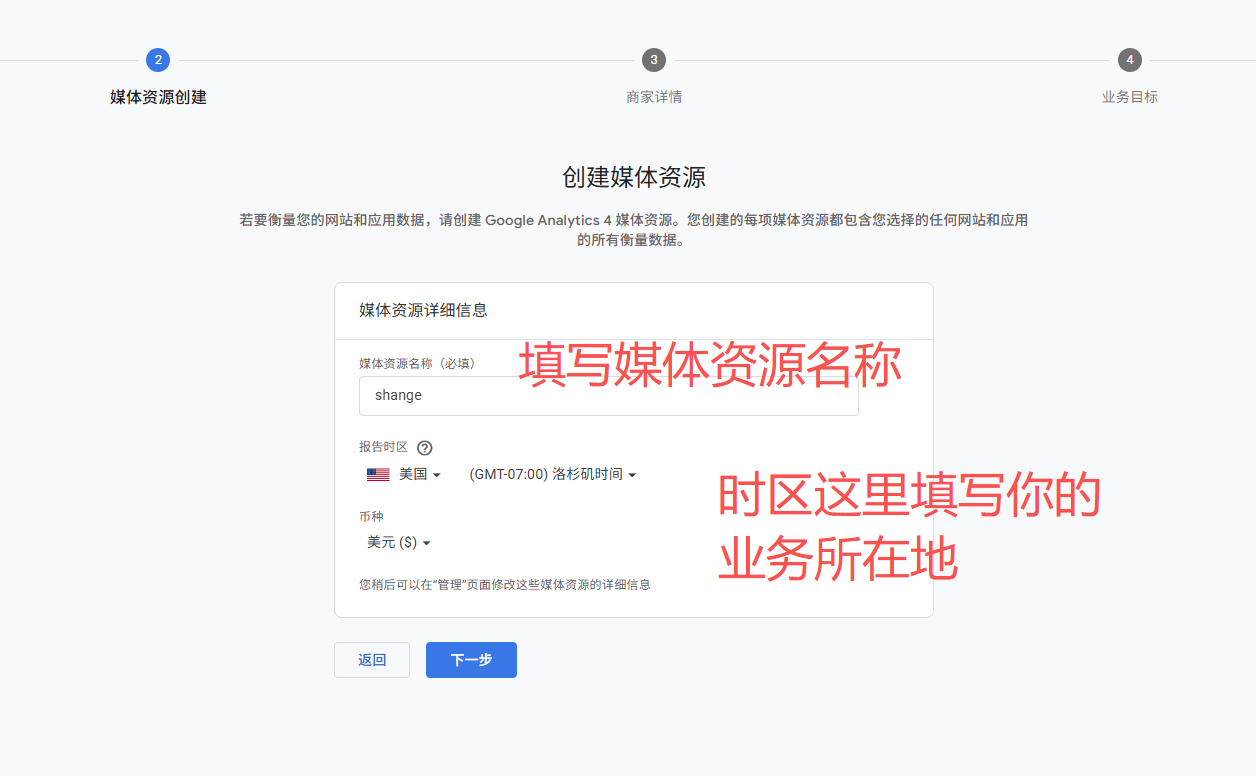The height and width of the screenshot is (776, 1256).
Task: Click the 您稍后可以在“管理”页面修改 note
Action: click(505, 584)
